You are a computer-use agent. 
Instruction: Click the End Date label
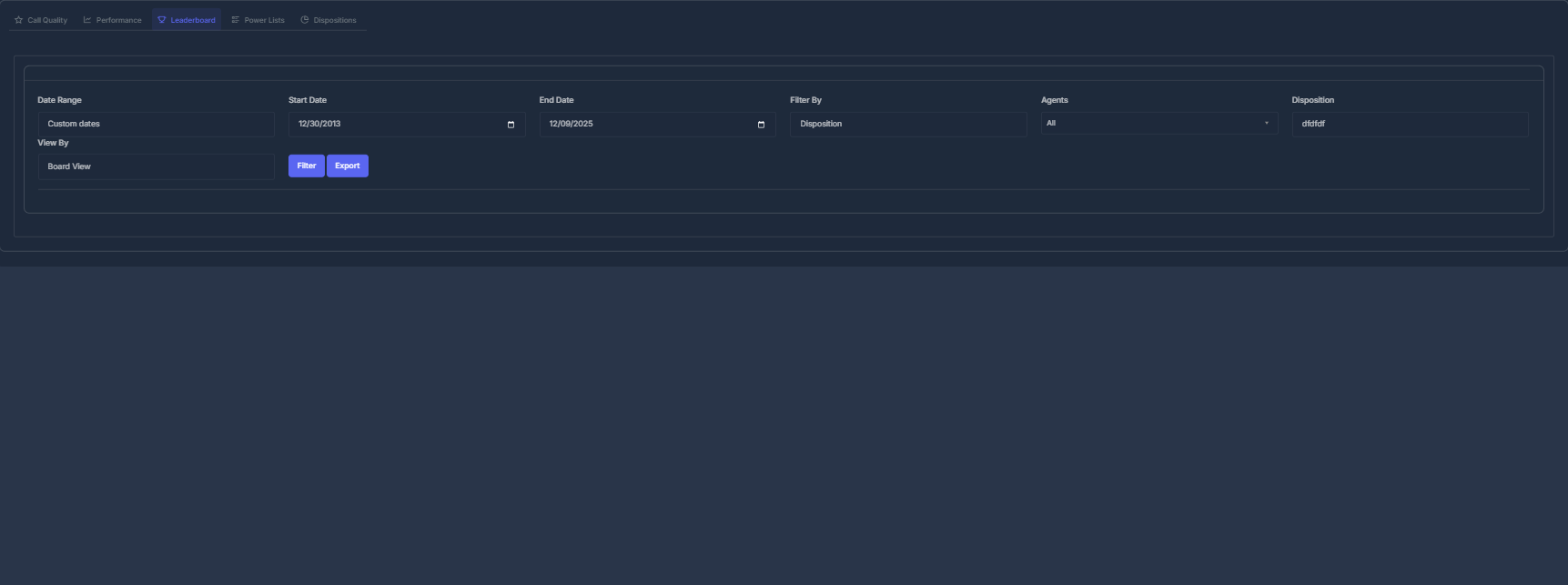557,100
